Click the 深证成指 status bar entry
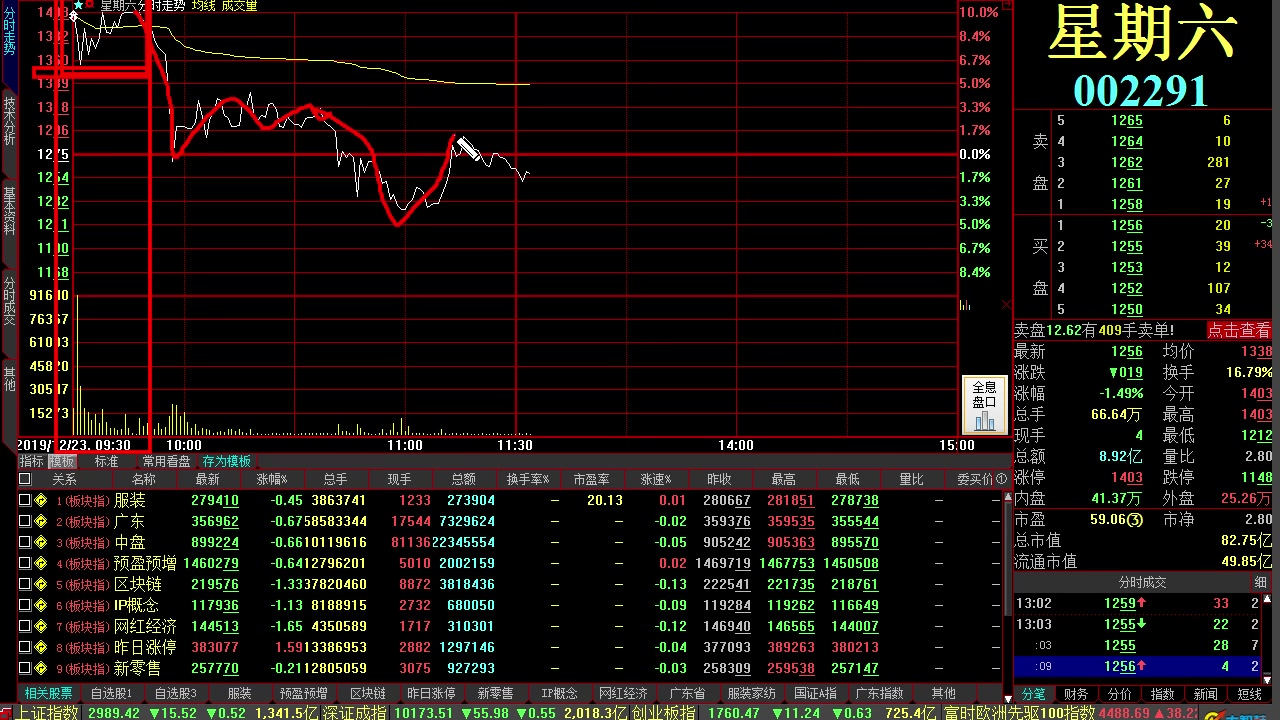 [354, 712]
